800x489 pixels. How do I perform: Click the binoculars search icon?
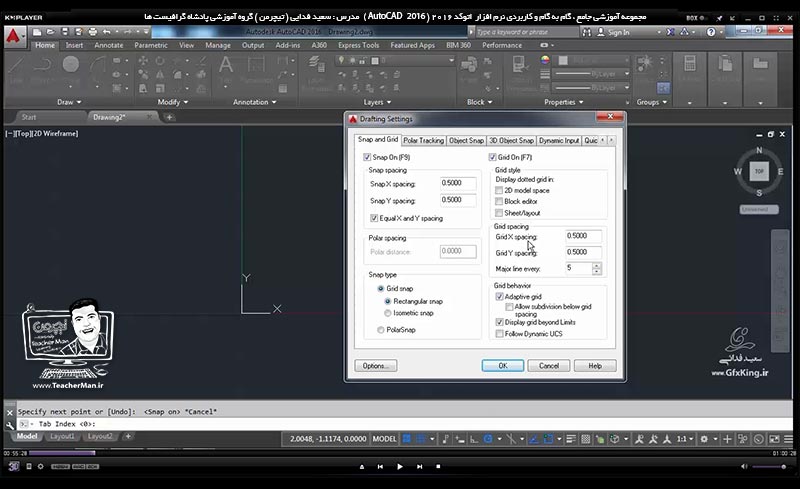[x=587, y=32]
